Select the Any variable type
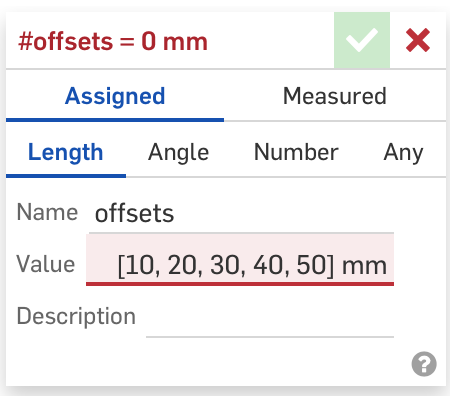This screenshot has height=396, width=450. click(403, 152)
